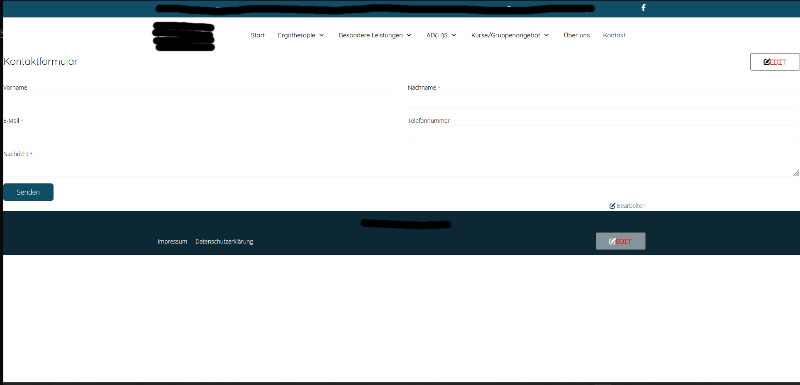Go to the Kontakt nav item
Screen dimensions: 800x385
tap(614, 35)
